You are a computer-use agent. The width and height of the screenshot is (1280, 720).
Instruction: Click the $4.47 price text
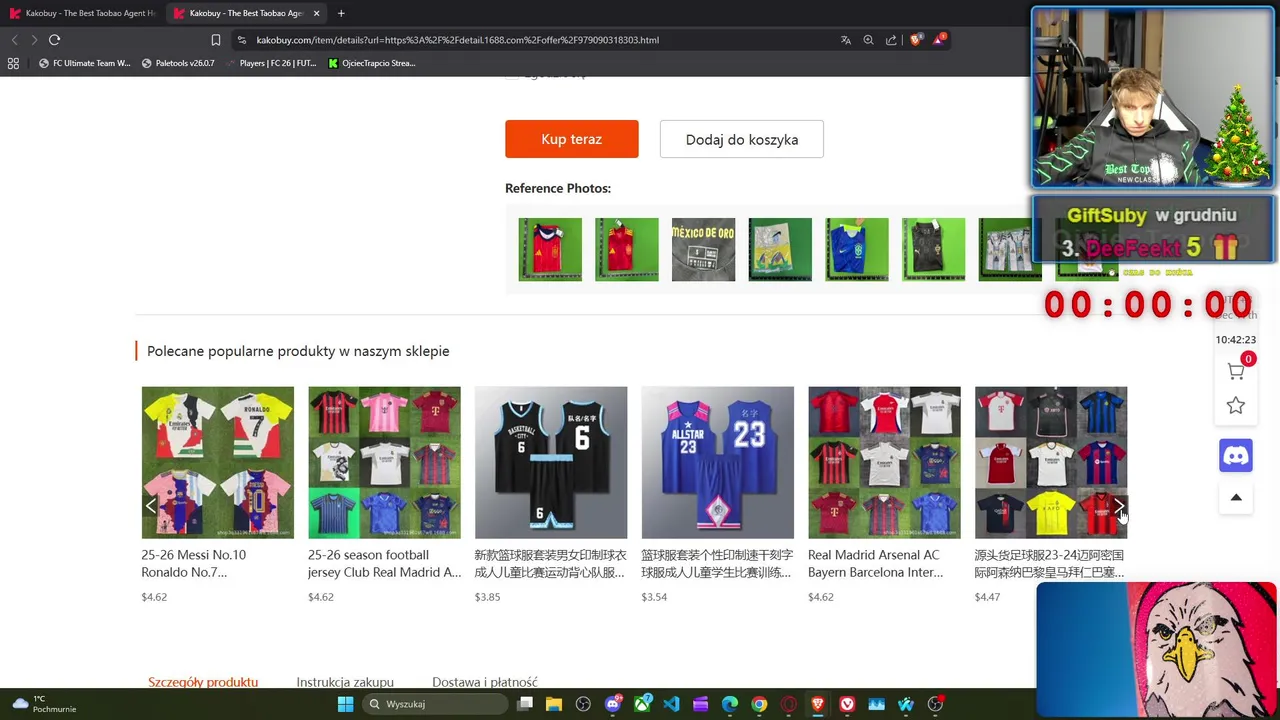pyautogui.click(x=987, y=597)
